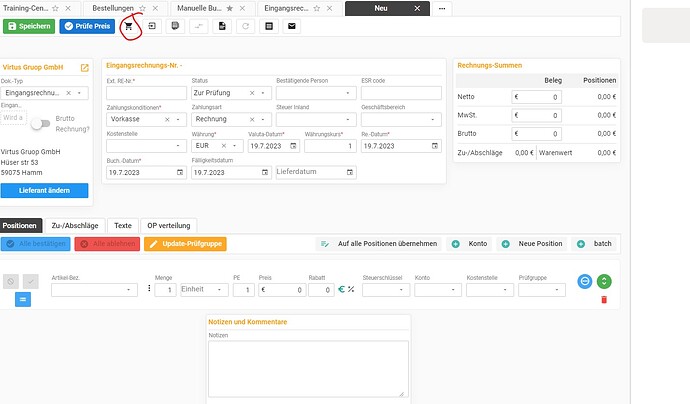Click the import arrow toolbar icon
This screenshot has height=404, width=690.
pos(152,26)
